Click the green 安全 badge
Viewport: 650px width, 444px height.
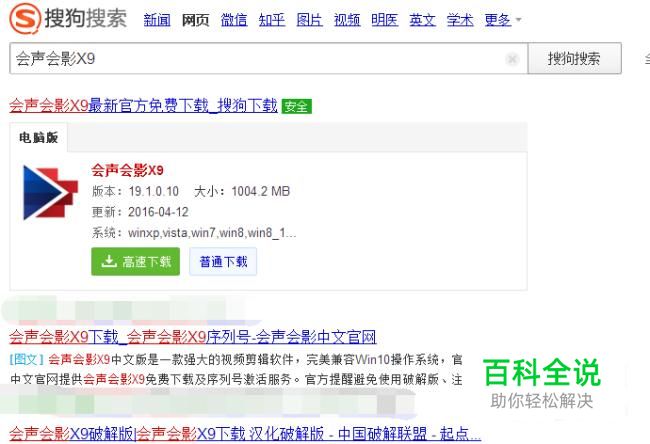pos(296,106)
